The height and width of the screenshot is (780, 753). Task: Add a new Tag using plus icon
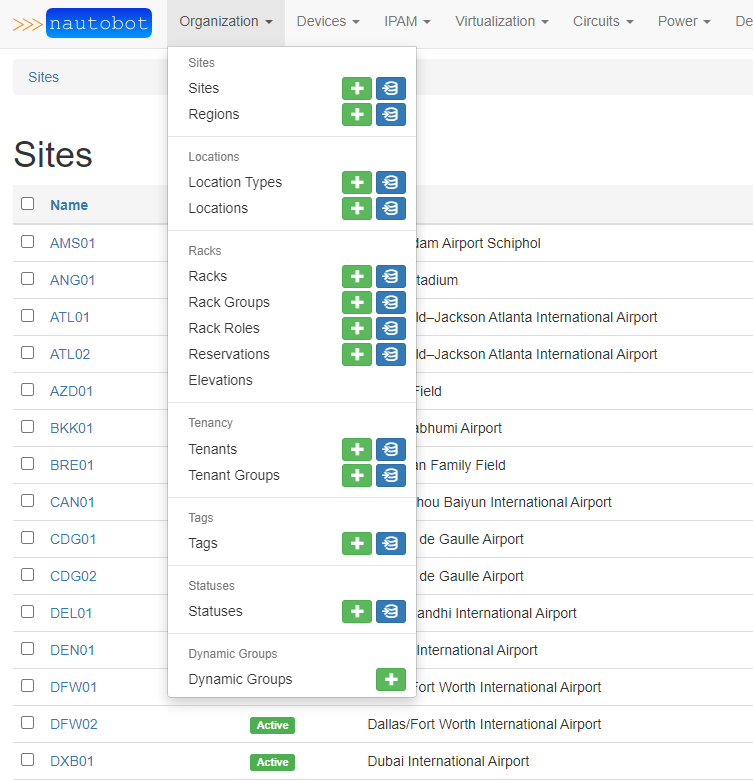(357, 543)
